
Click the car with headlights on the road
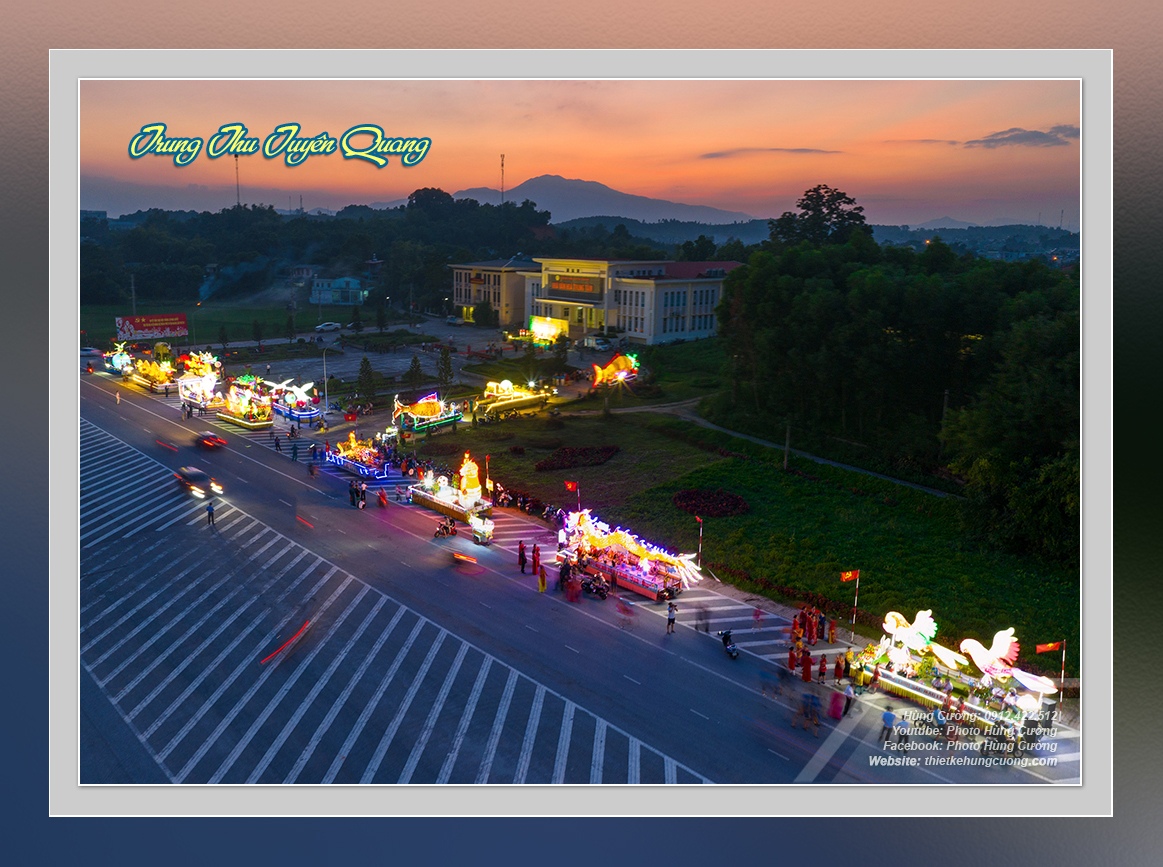[197, 482]
